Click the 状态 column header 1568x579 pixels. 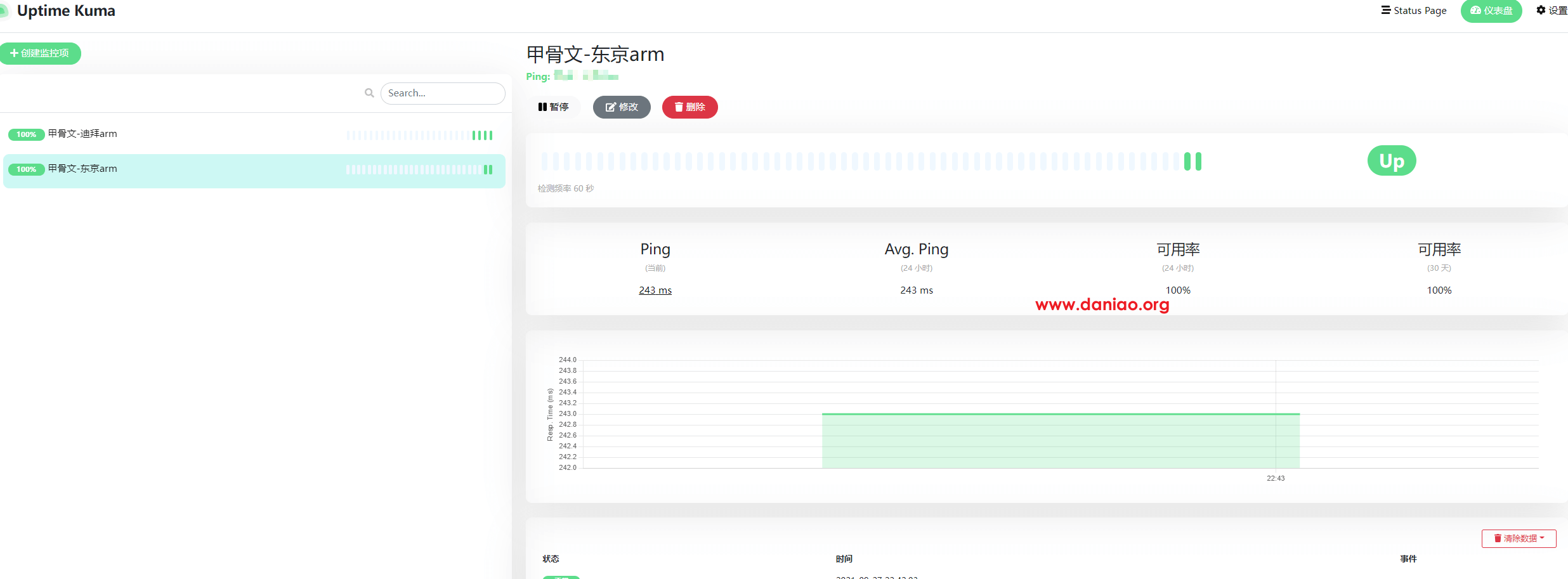pyautogui.click(x=551, y=559)
